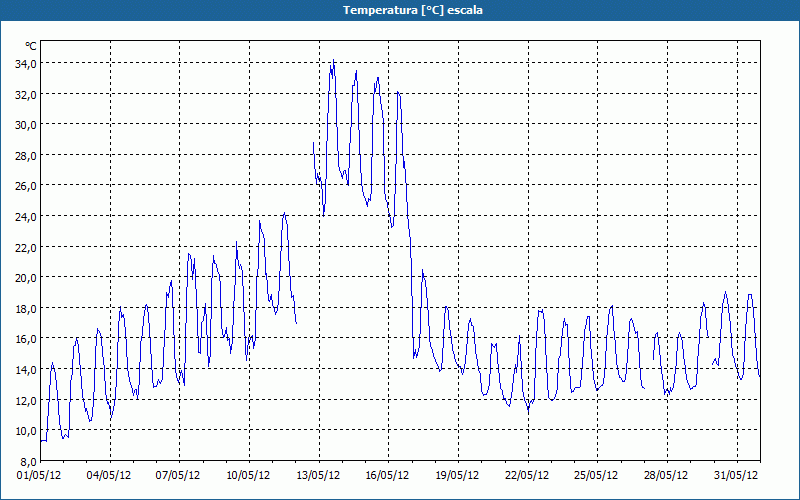Select the 28/05/12 date label
The height and width of the screenshot is (500, 800).
[x=666, y=476]
